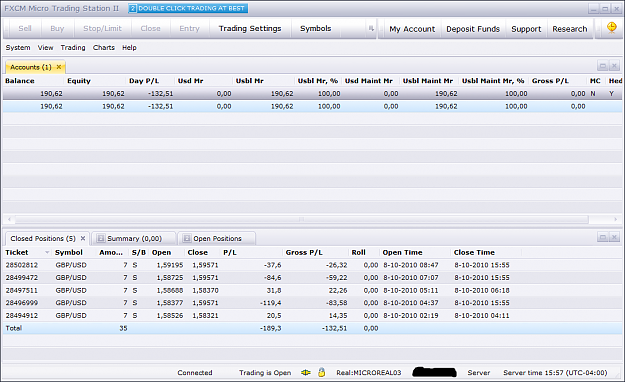Open Stop/Limit order toolbar button
Screen dimensions: 625x382
pyautogui.click(x=102, y=28)
